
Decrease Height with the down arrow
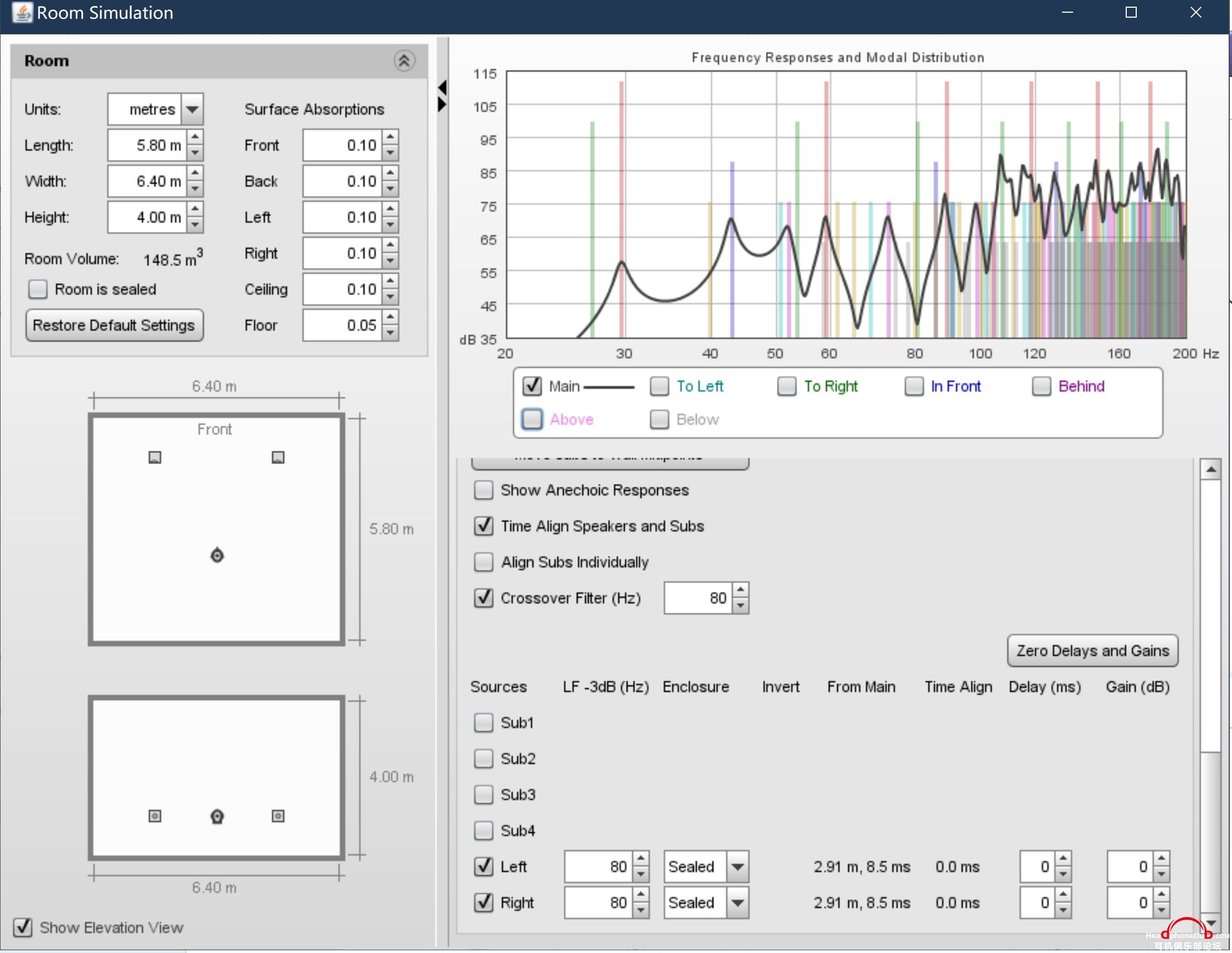pos(194,225)
